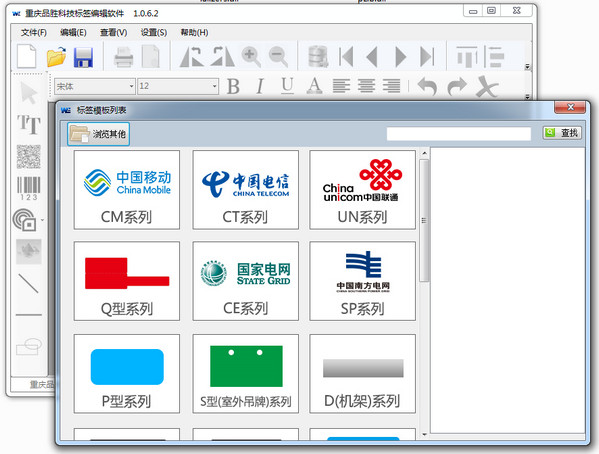The width and height of the screenshot is (599, 454).
Task: Select the UN系列 China Unicom template
Action: click(363, 190)
